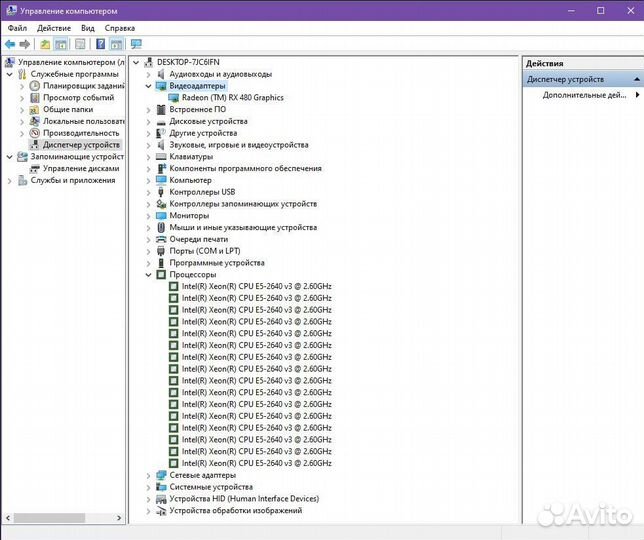Click the Диспетчер устройств header in the actions pane

pyautogui.click(x=565, y=79)
